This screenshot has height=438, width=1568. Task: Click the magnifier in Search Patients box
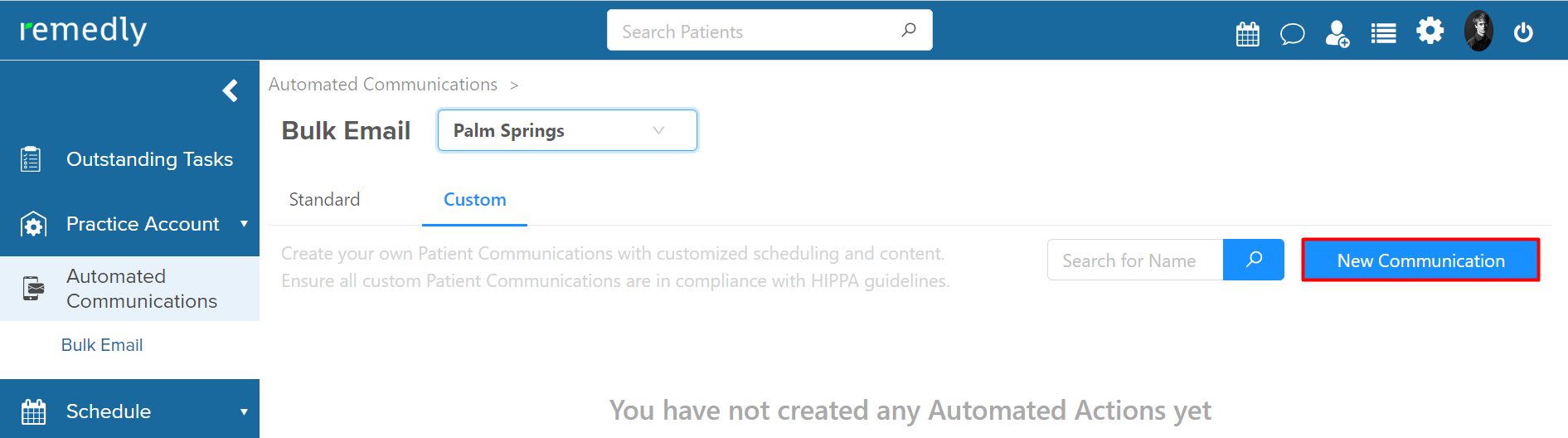[909, 30]
